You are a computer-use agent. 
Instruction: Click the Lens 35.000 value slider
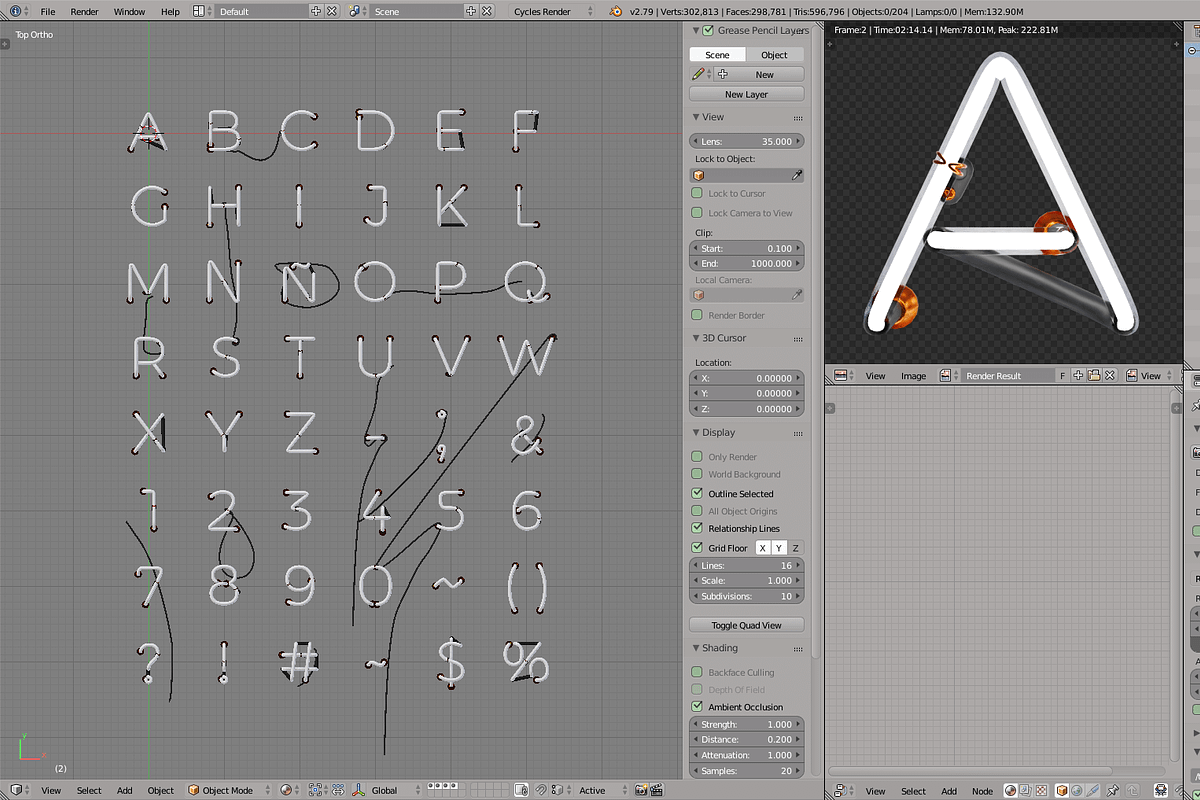point(747,141)
